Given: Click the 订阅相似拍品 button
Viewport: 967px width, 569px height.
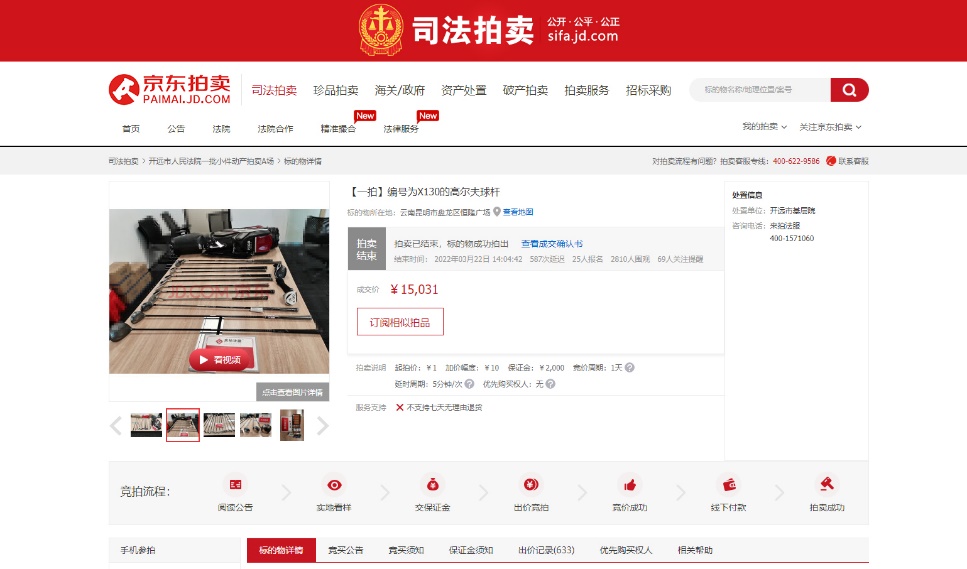Looking at the screenshot, I should pyautogui.click(x=400, y=322).
